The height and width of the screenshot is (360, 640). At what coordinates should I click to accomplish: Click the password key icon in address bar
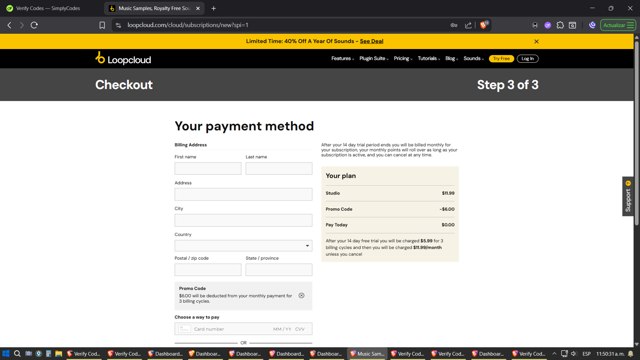pyautogui.click(x=454, y=25)
